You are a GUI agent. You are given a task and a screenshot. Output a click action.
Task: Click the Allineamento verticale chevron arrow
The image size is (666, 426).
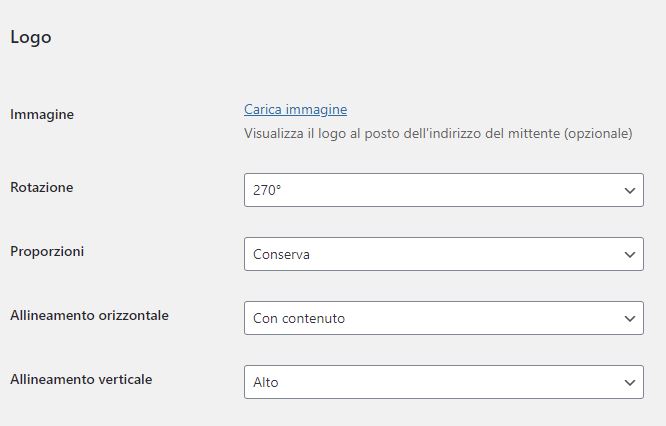pyautogui.click(x=630, y=382)
